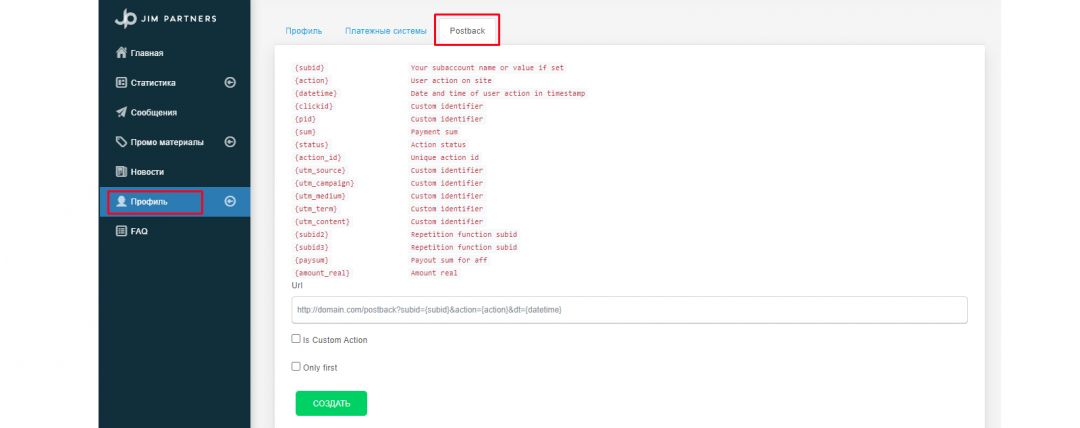Expand the Статистика submenu arrow
The height and width of the screenshot is (428, 1080).
230,83
